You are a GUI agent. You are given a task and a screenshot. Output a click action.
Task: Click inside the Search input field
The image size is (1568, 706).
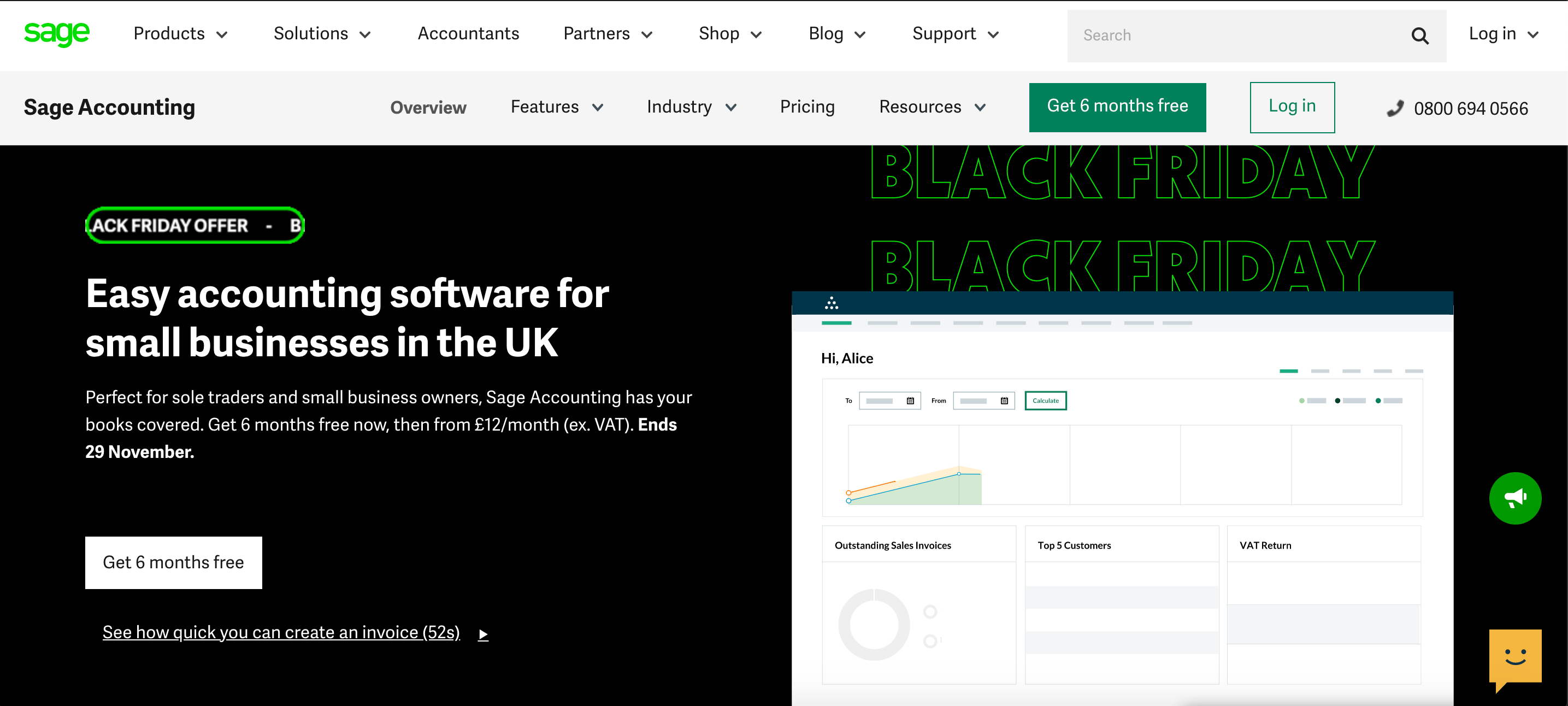tap(1217, 36)
